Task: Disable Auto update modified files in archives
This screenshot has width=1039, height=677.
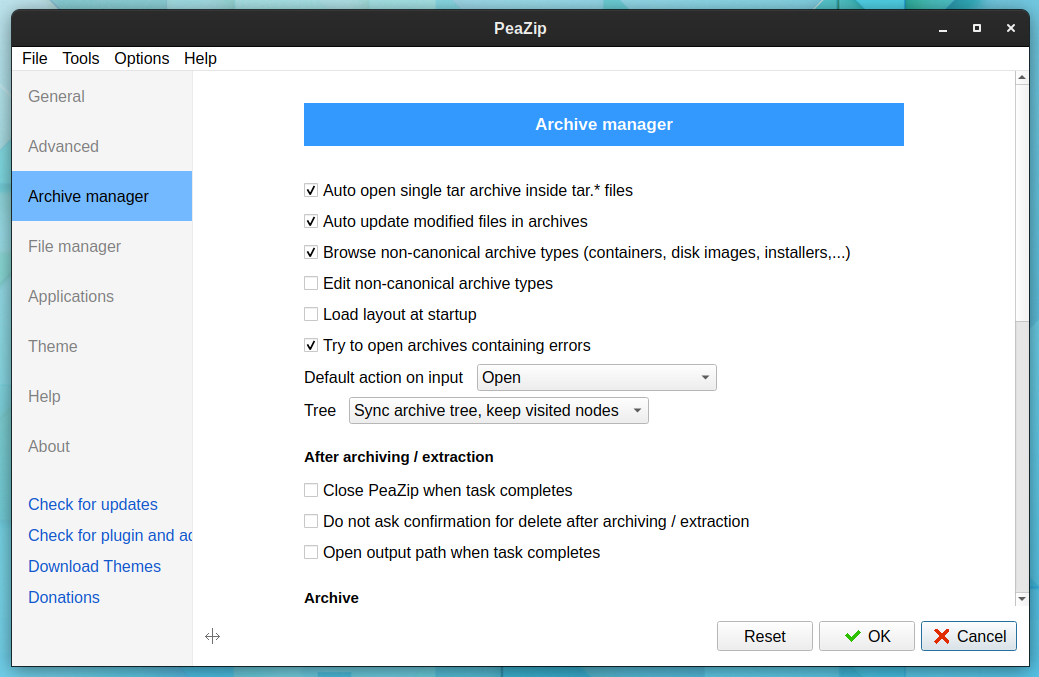Action: click(311, 221)
